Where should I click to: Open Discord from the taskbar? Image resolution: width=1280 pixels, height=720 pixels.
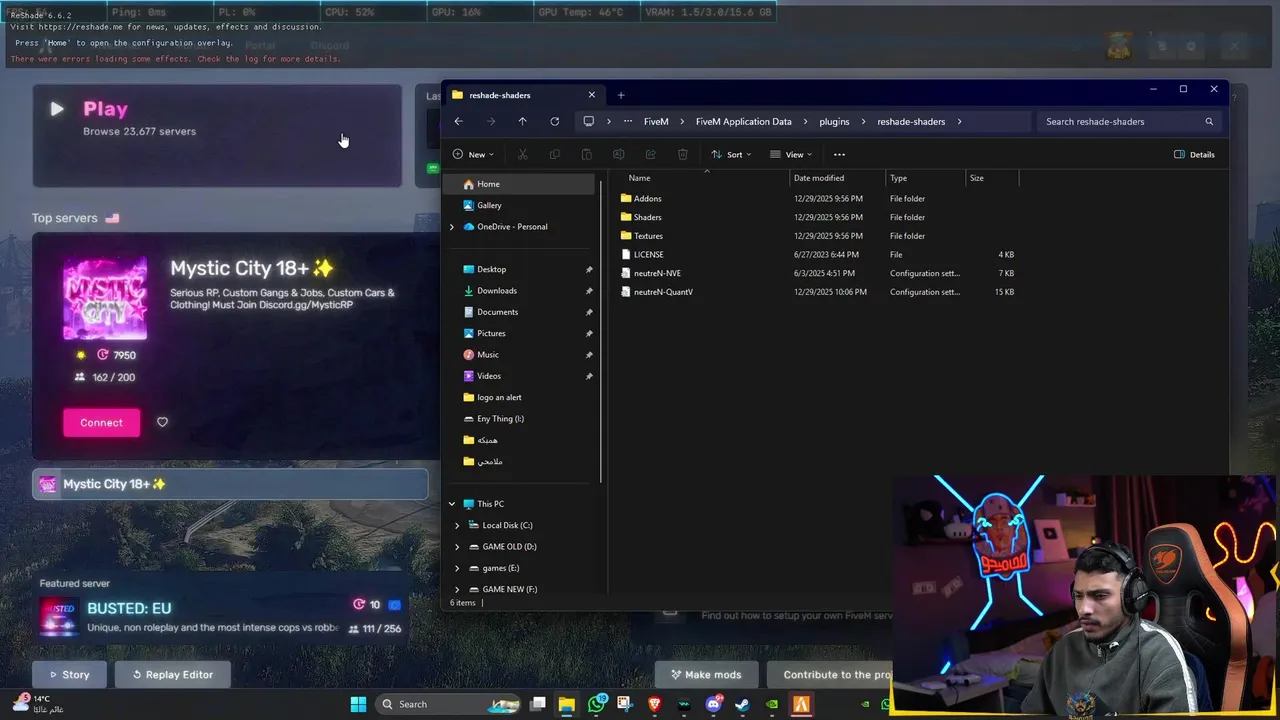coord(713,704)
